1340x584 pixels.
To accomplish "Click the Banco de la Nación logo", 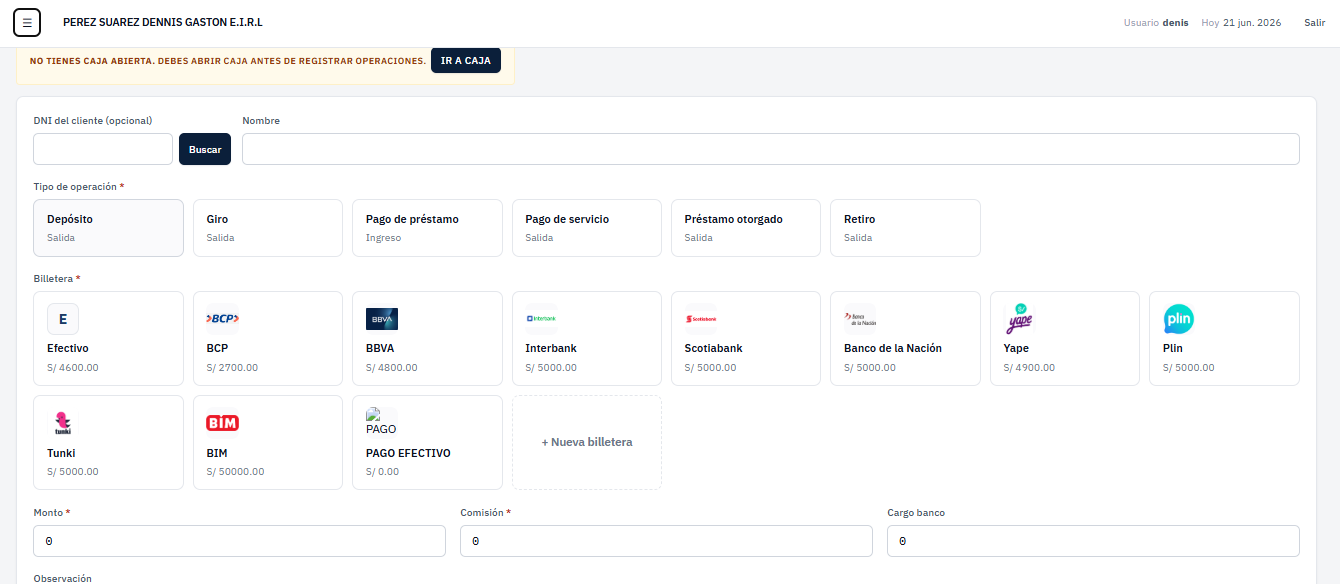I will (x=860, y=319).
